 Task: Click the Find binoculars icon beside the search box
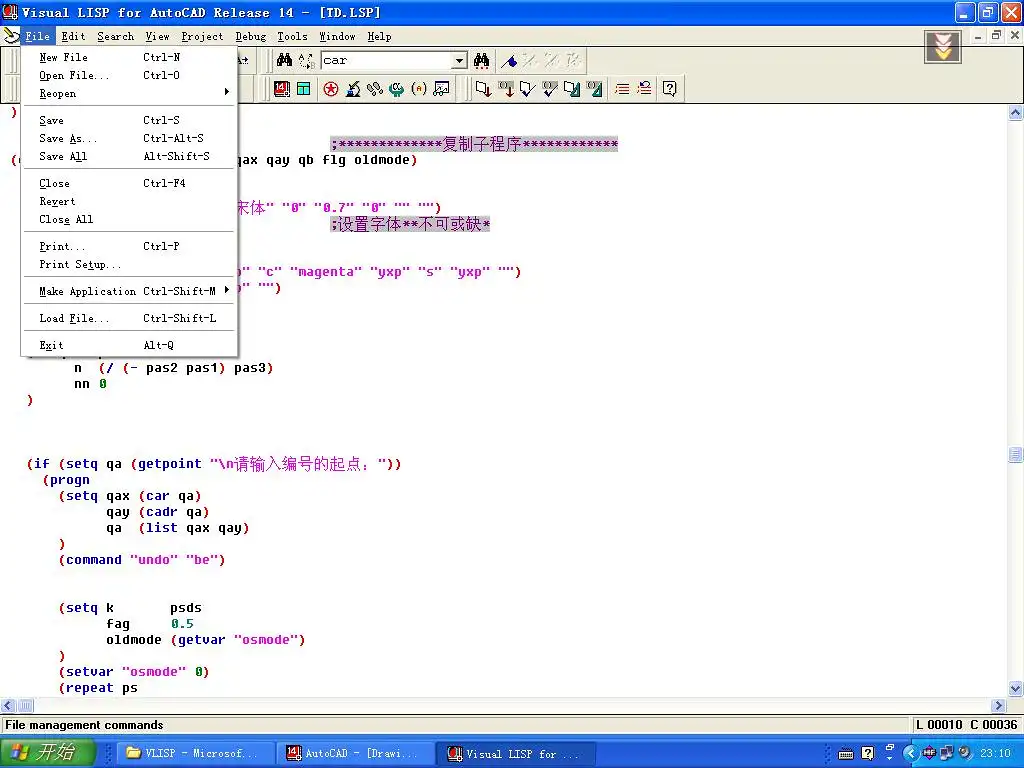[x=284, y=60]
